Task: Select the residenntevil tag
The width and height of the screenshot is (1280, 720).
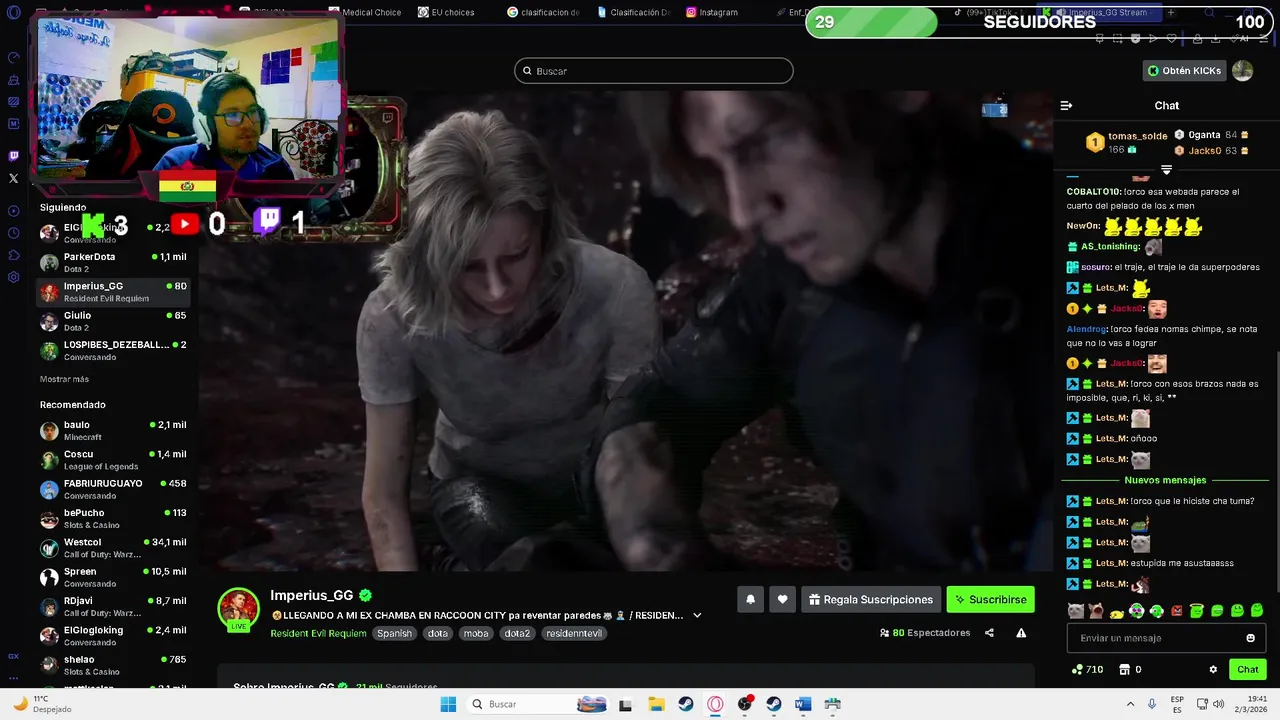Action: pyautogui.click(x=574, y=633)
